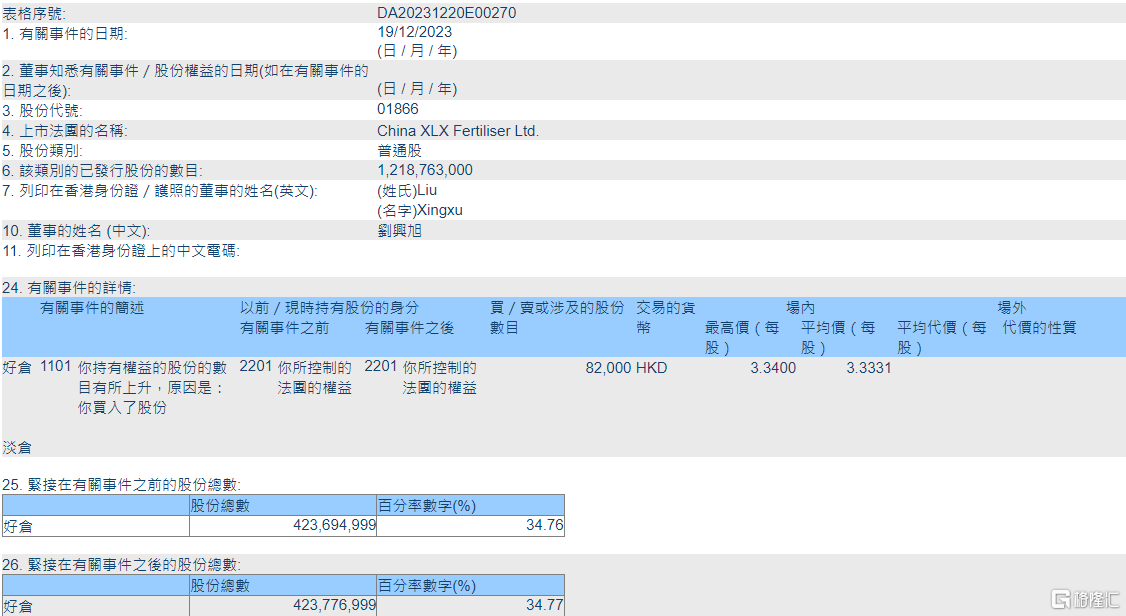Select the share class 普通股
This screenshot has width=1126, height=616.
[x=399, y=151]
